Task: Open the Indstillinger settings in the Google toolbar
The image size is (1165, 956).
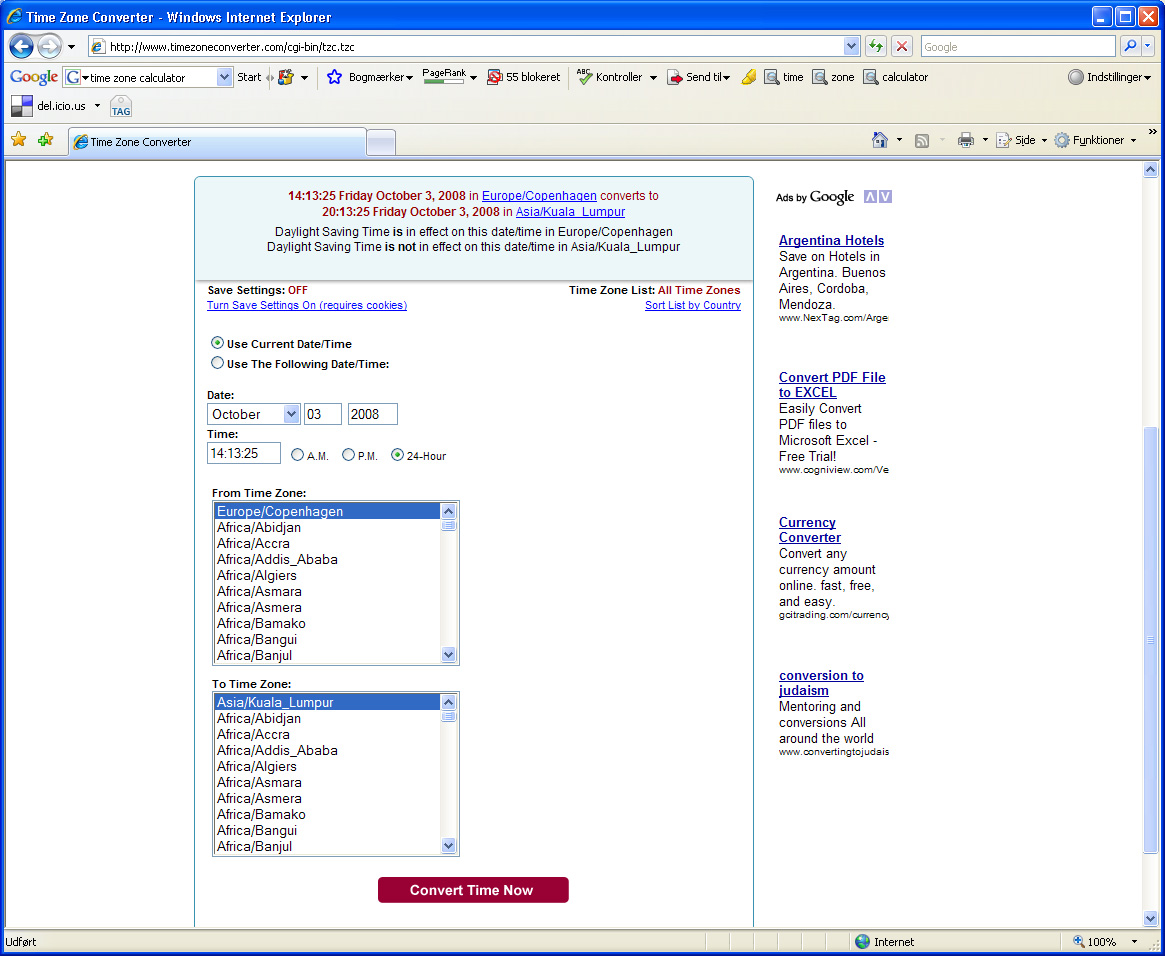Action: (x=1109, y=77)
